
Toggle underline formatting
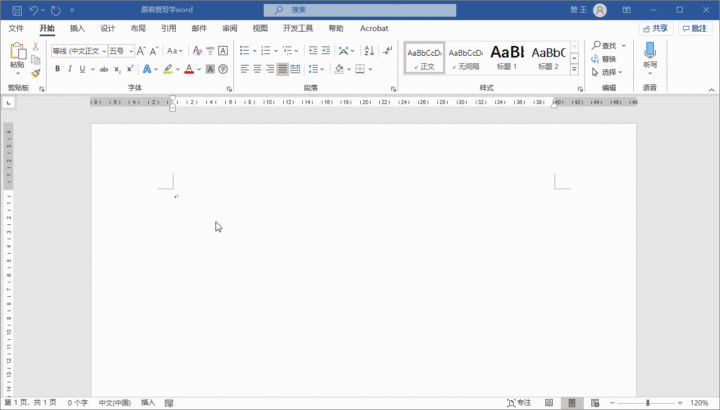click(x=82, y=69)
